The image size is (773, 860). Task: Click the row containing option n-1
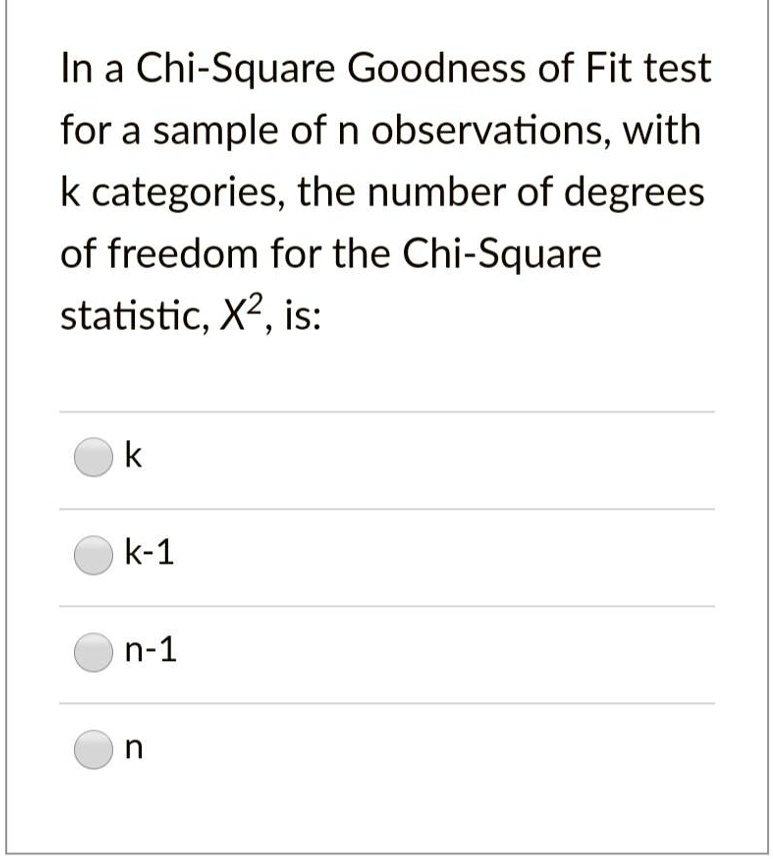click(x=386, y=650)
